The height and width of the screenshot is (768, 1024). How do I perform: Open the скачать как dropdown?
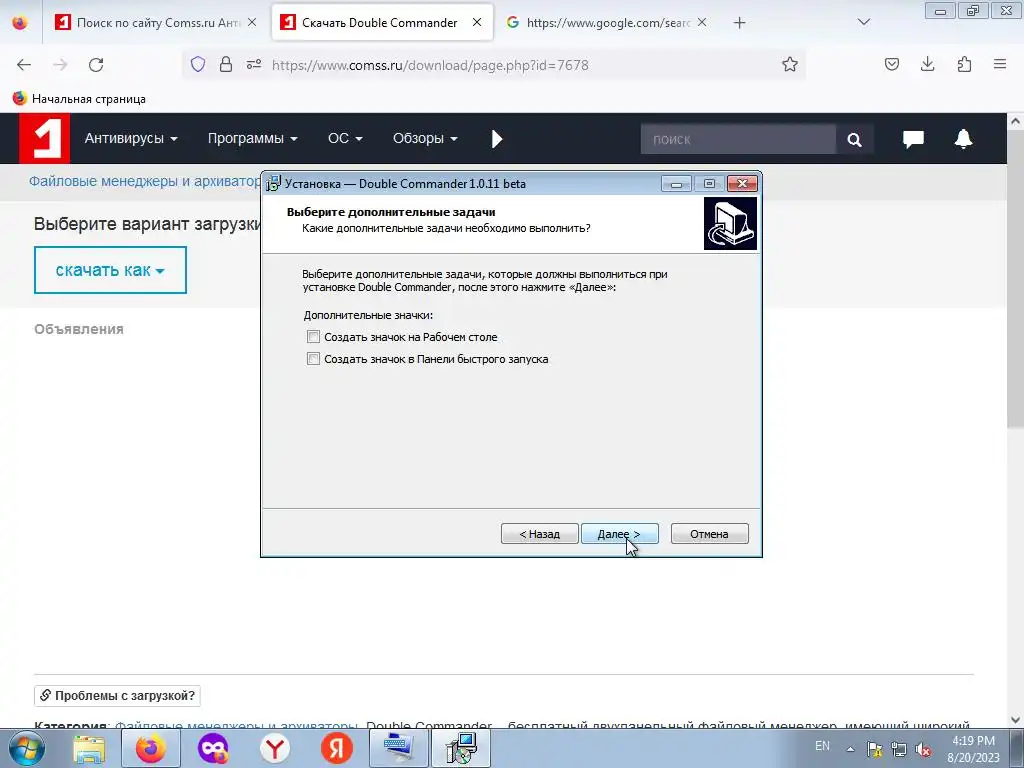[110, 270]
